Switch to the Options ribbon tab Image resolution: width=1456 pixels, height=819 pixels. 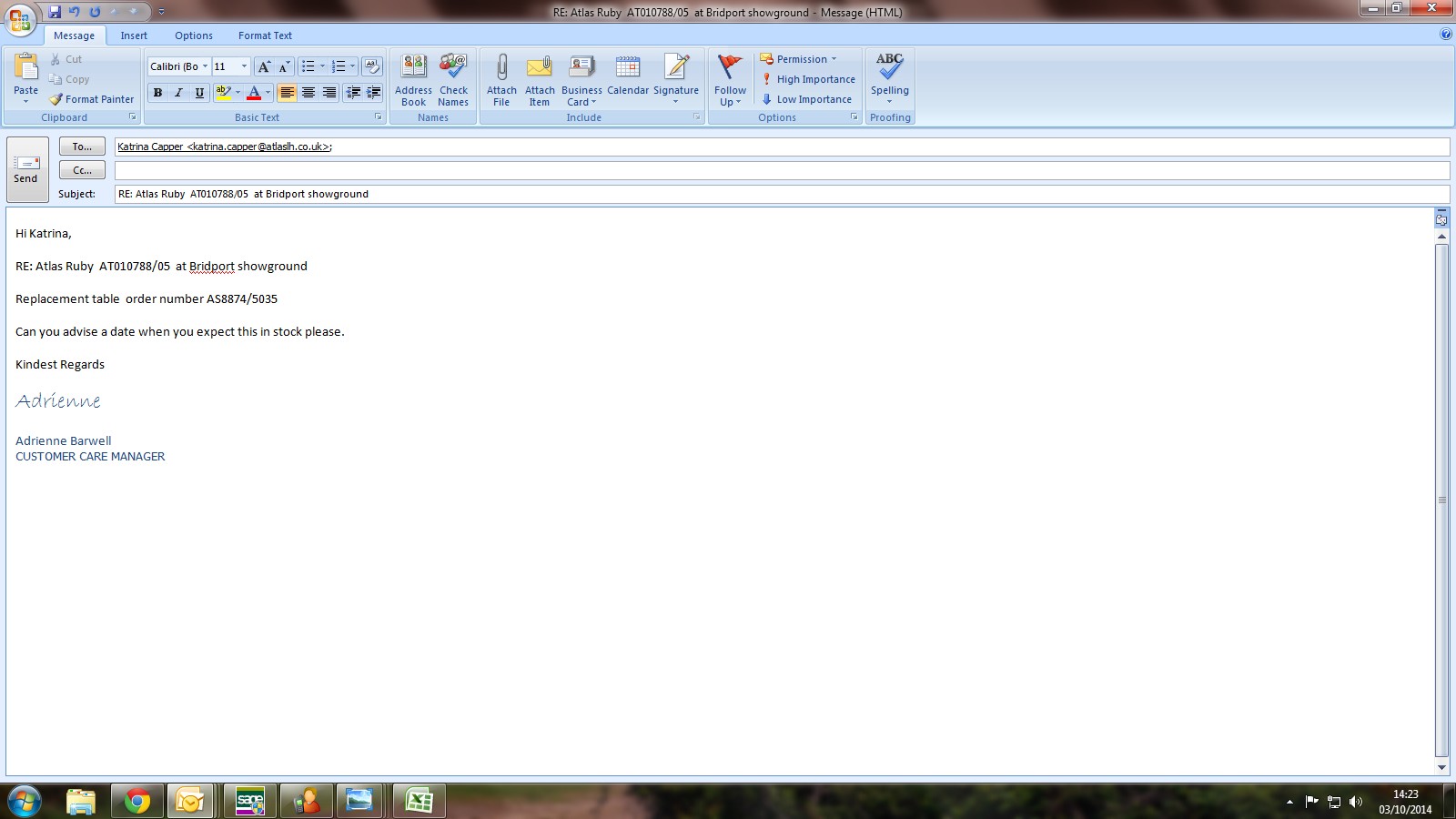[x=194, y=35]
